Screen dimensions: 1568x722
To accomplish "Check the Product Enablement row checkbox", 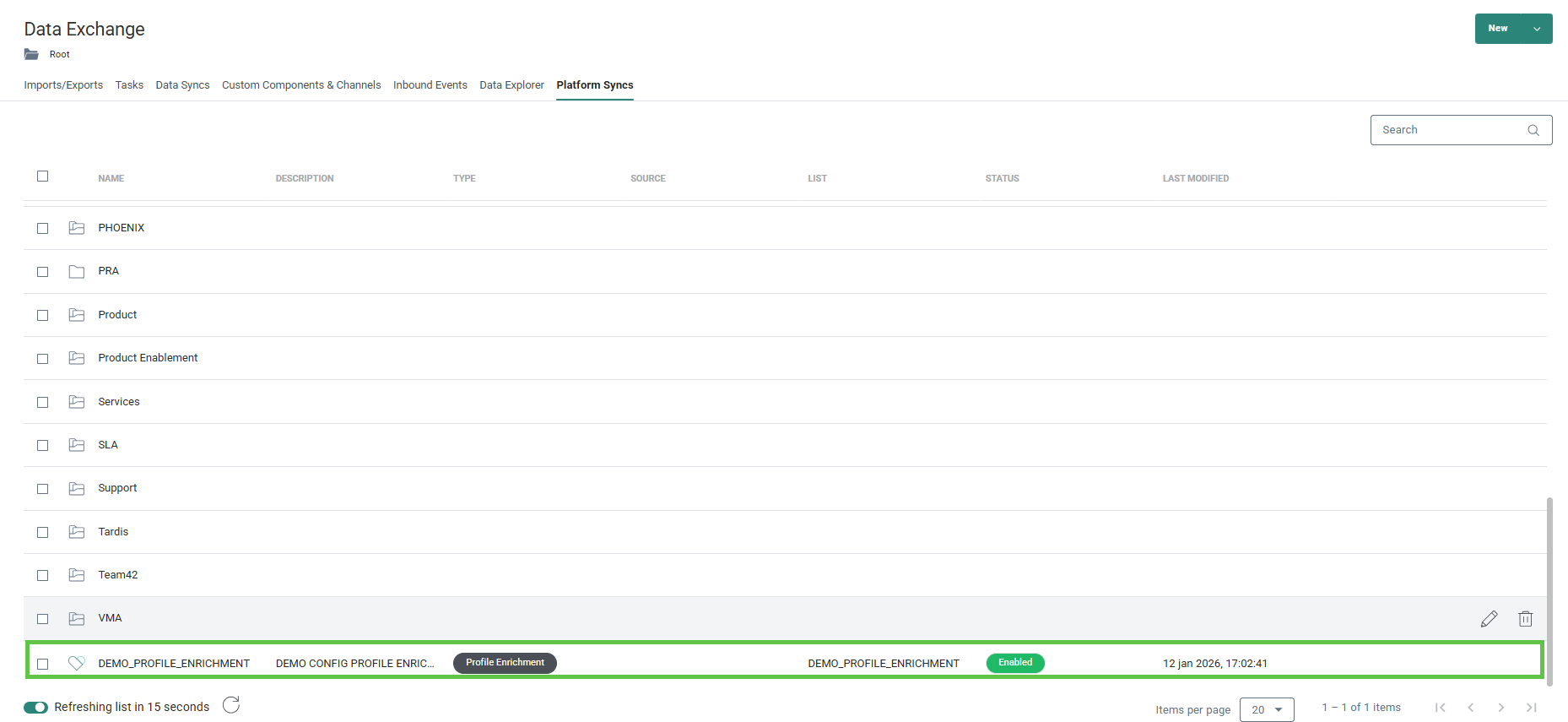I will 43,359.
